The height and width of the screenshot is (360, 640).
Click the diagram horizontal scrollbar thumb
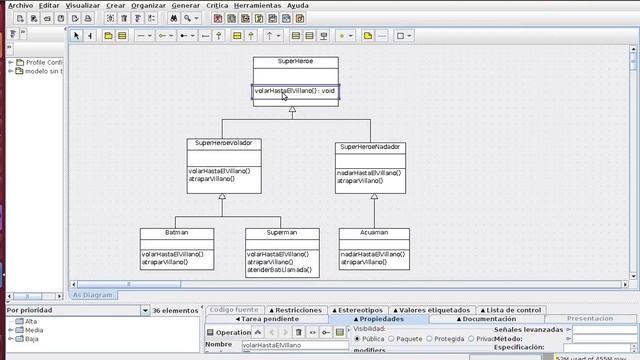pos(129,284)
